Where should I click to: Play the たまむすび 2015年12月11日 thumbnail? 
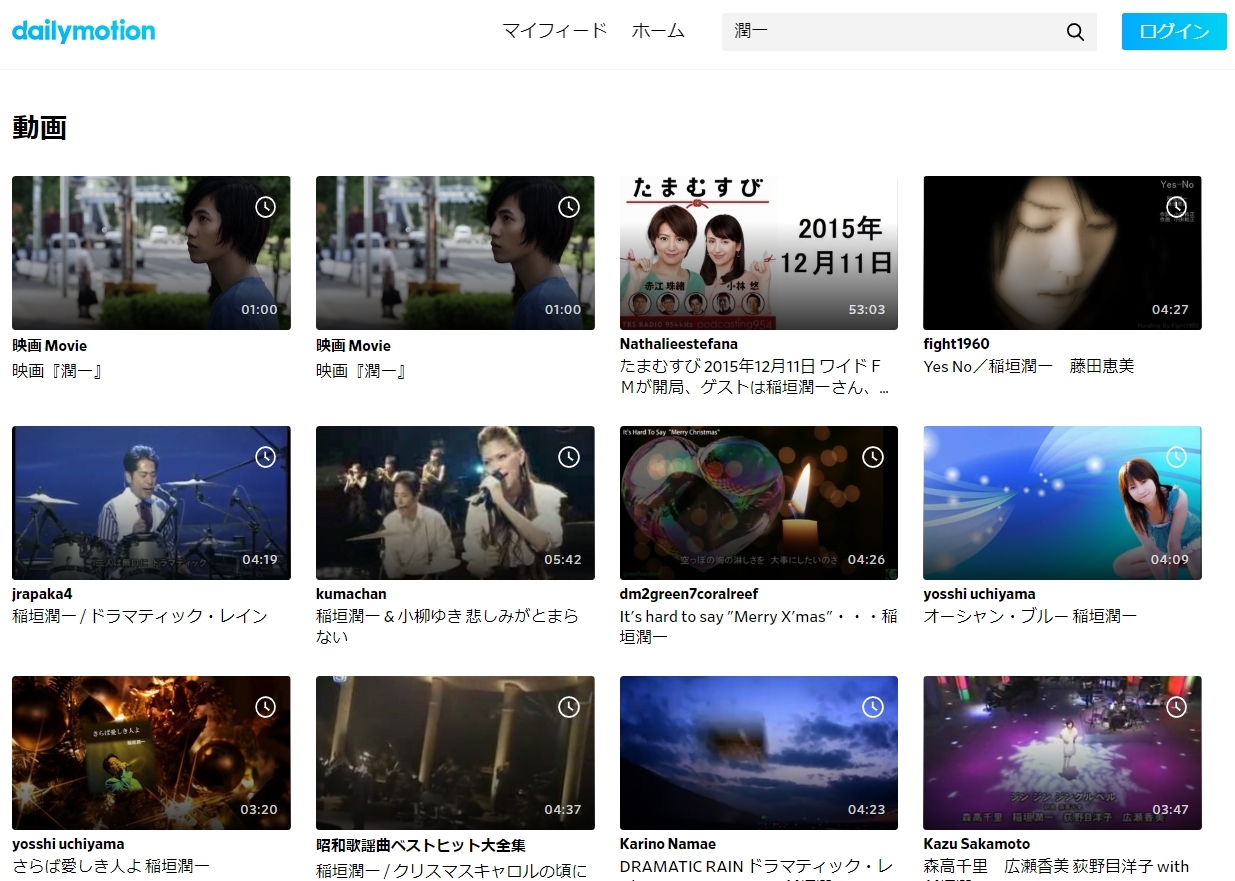759,253
